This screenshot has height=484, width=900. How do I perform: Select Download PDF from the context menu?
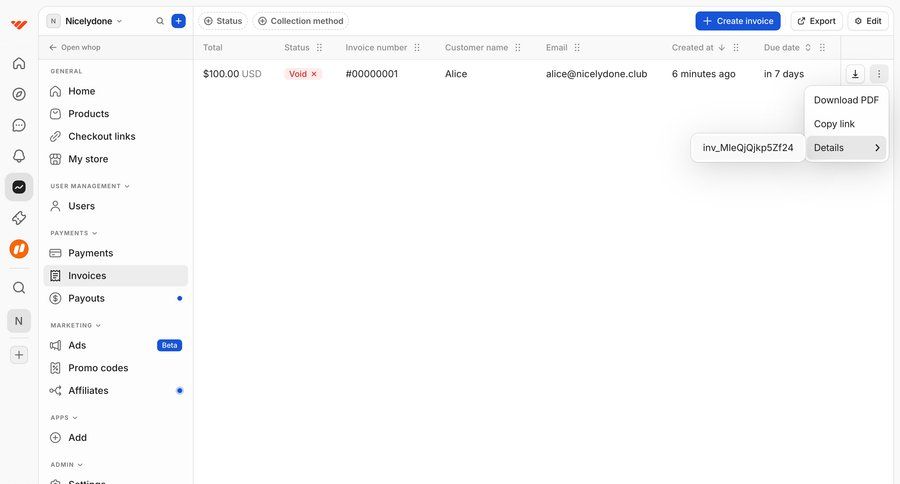846,100
